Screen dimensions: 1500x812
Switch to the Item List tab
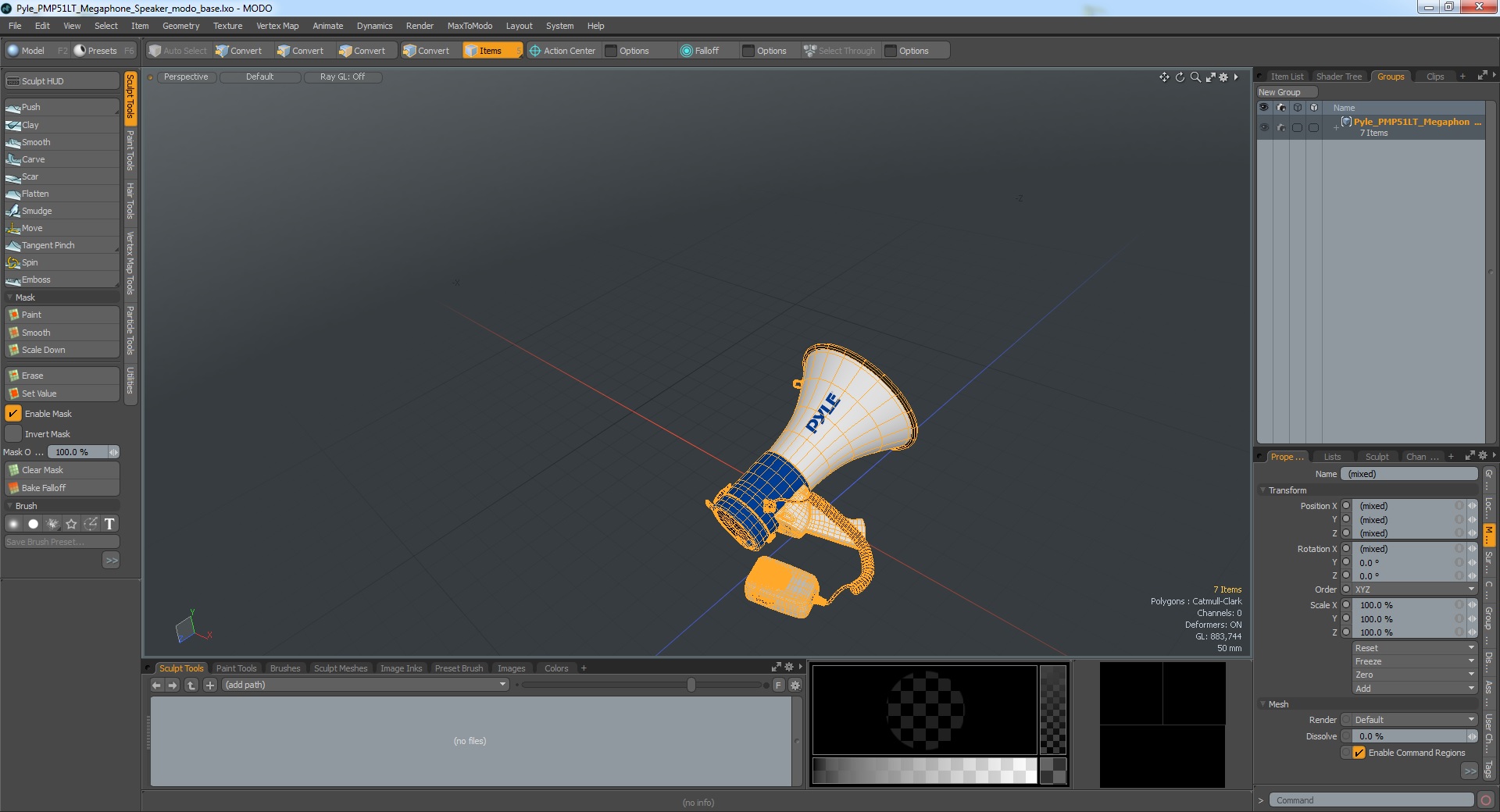tap(1286, 77)
